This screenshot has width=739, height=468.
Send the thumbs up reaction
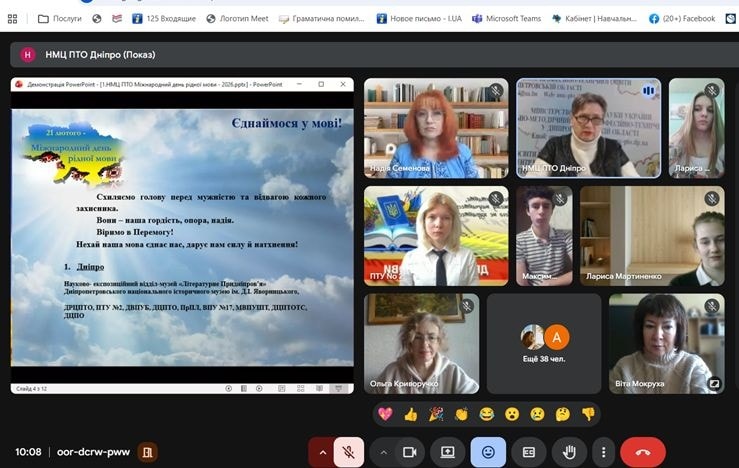point(410,414)
